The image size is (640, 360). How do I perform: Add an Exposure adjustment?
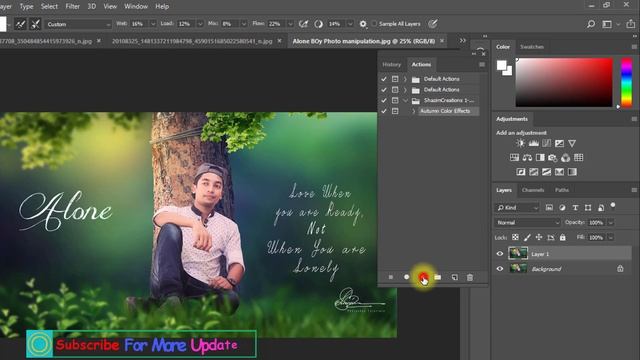pyautogui.click(x=559, y=143)
